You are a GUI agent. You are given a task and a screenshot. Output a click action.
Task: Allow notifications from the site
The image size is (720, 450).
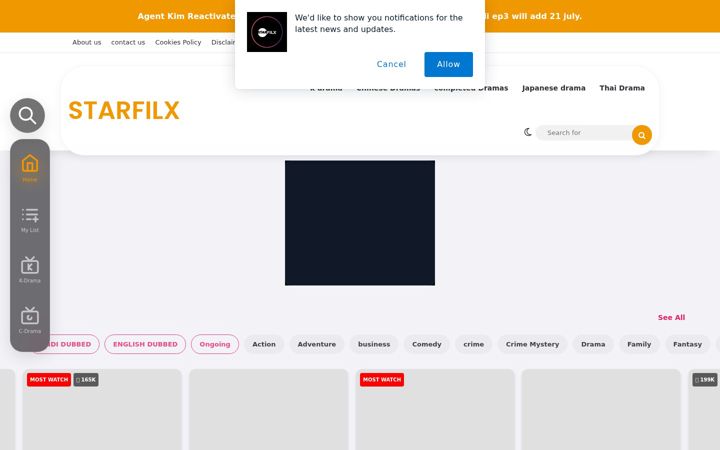pos(448,64)
